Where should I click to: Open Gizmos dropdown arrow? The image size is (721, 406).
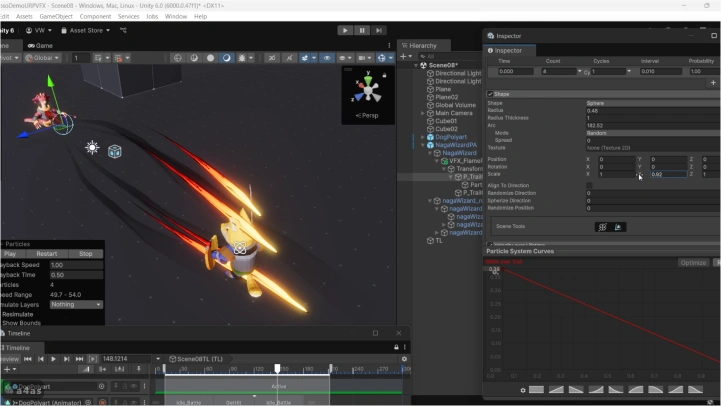pyautogui.click(x=391, y=58)
